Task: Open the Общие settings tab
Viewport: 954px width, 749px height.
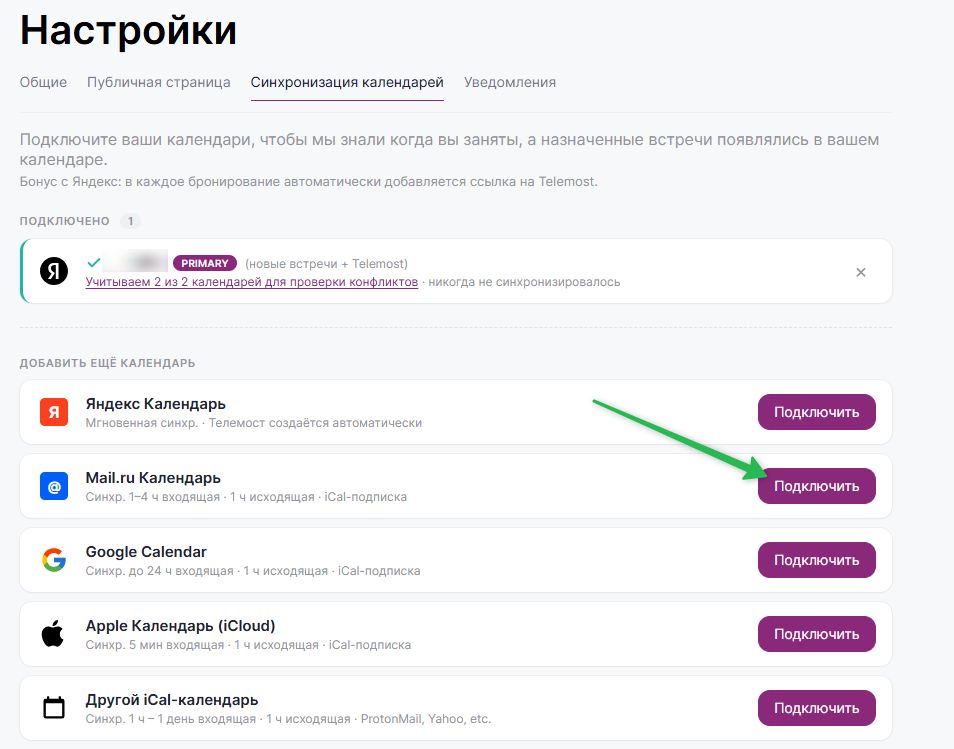Action: click(43, 82)
